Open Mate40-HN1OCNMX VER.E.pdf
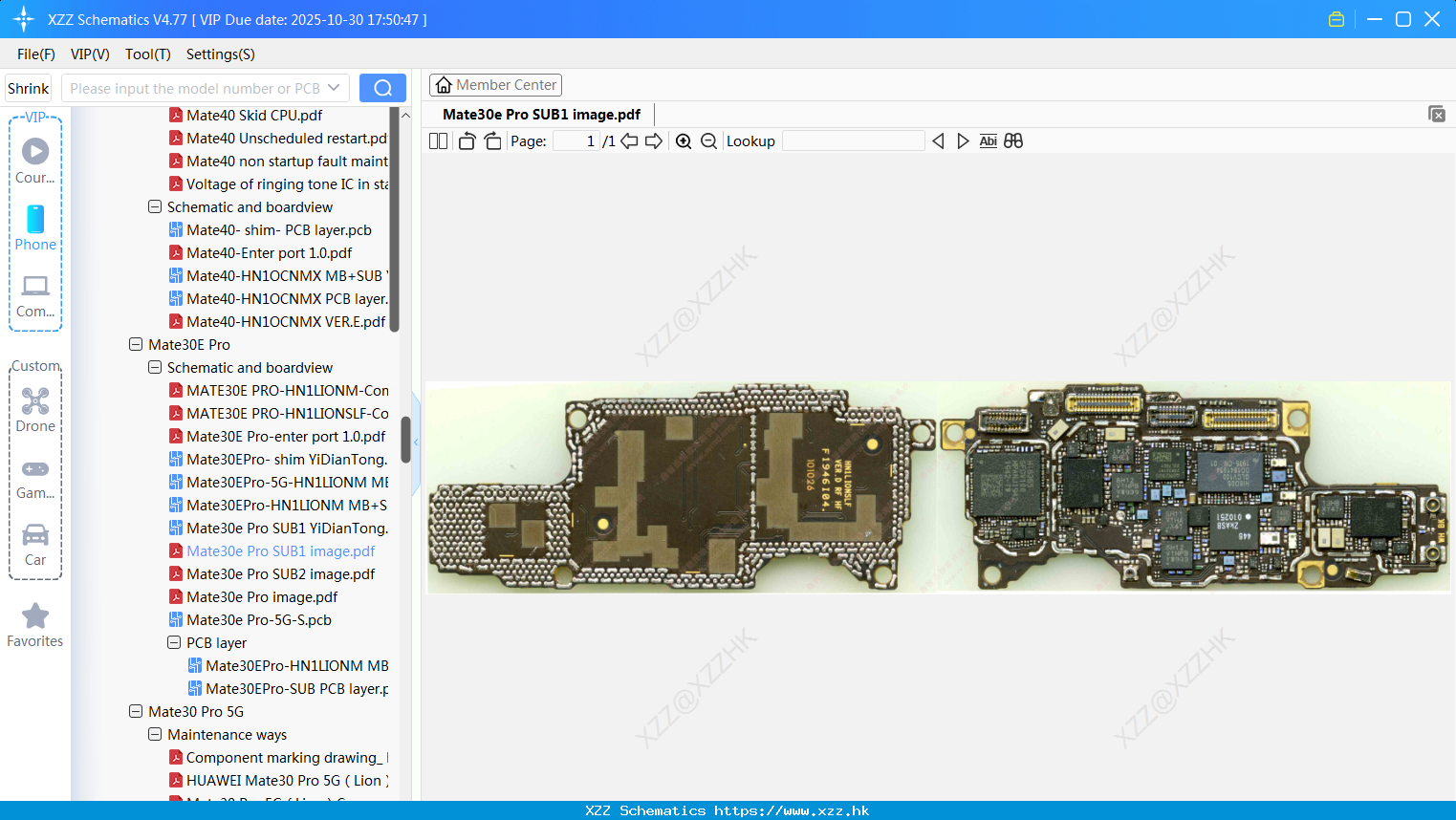The height and width of the screenshot is (820, 1456). tap(286, 321)
